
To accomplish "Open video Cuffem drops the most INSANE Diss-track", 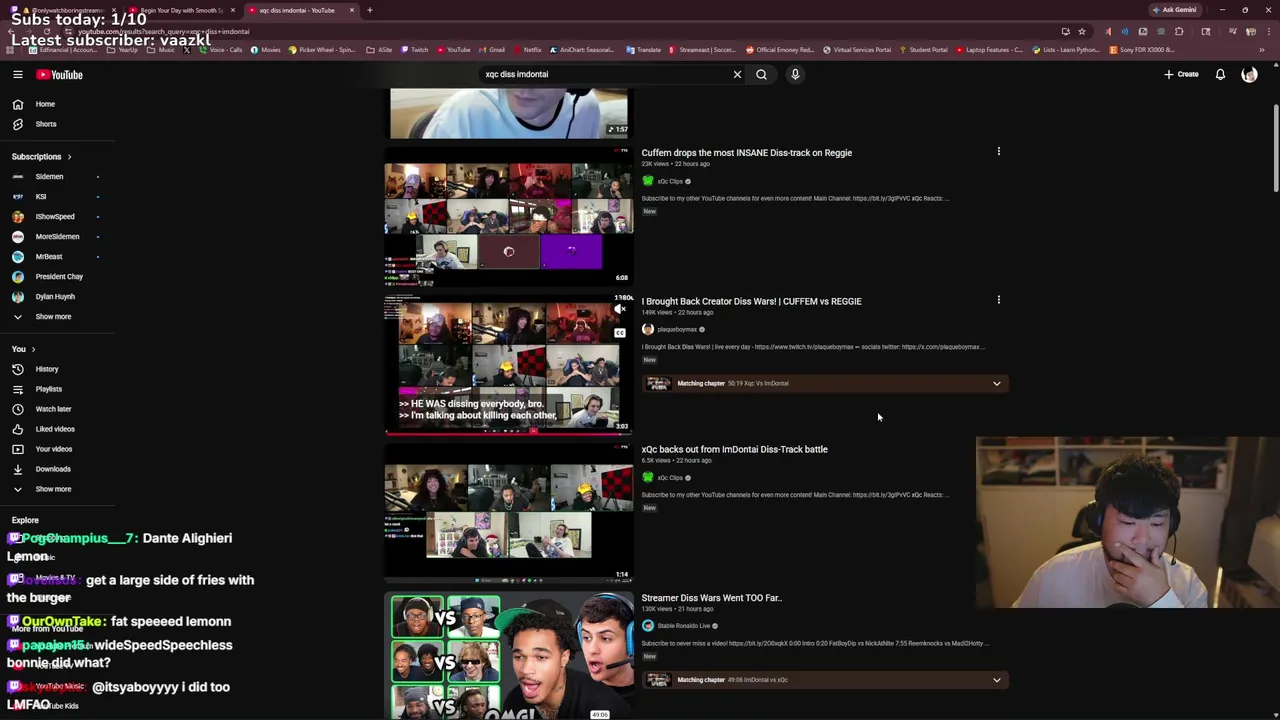I will click(x=747, y=153).
